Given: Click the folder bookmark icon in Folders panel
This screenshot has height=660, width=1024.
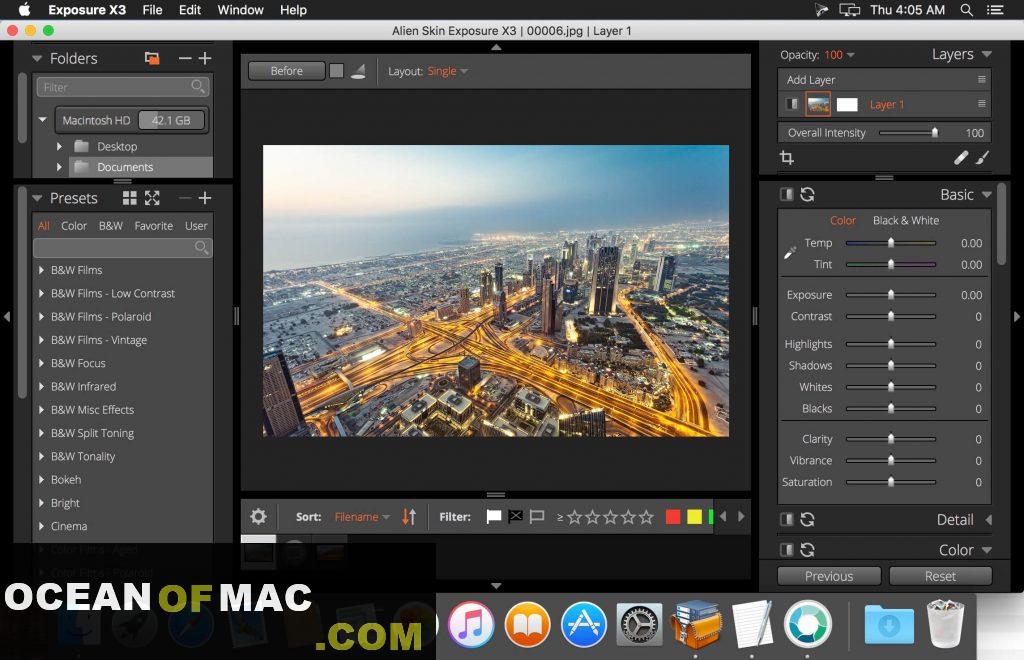Looking at the screenshot, I should [152, 58].
